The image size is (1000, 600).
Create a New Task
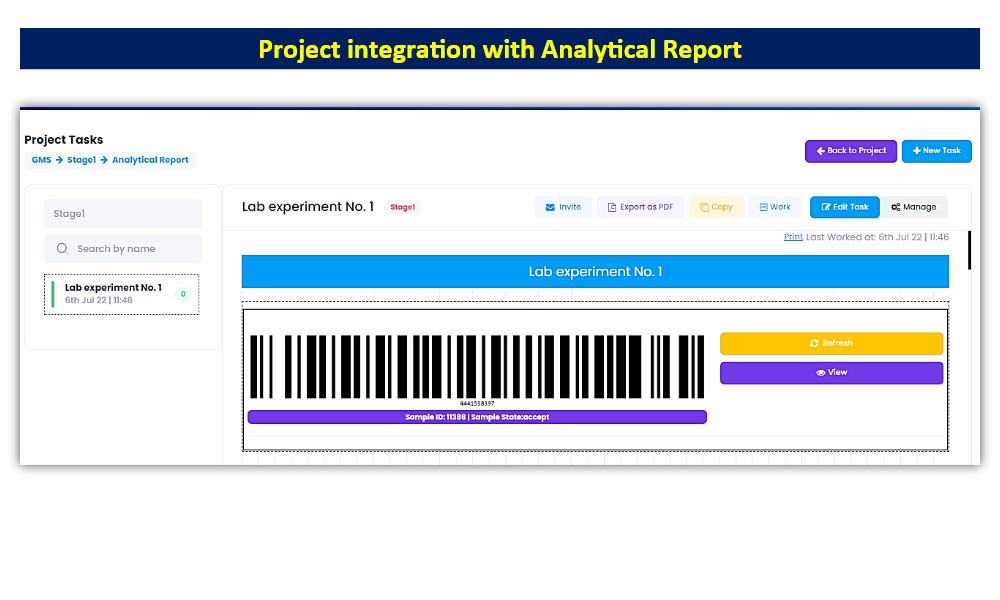[x=936, y=151]
